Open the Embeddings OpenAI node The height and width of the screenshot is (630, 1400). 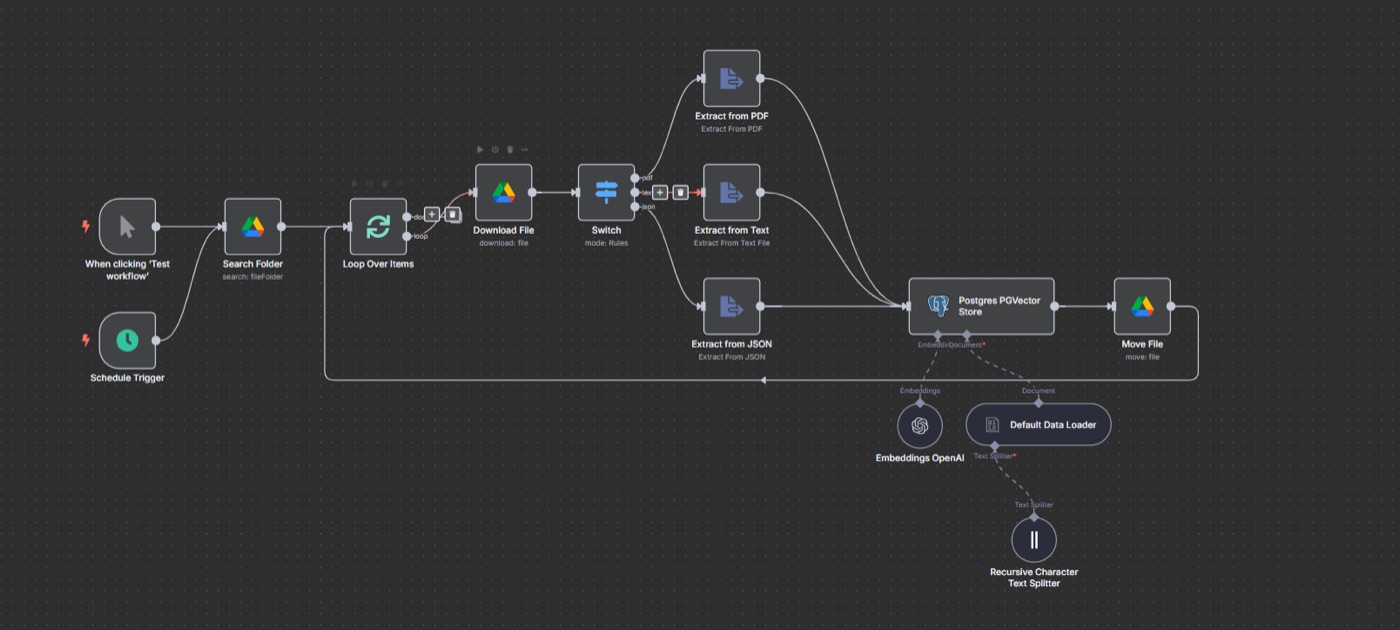[x=920, y=425]
